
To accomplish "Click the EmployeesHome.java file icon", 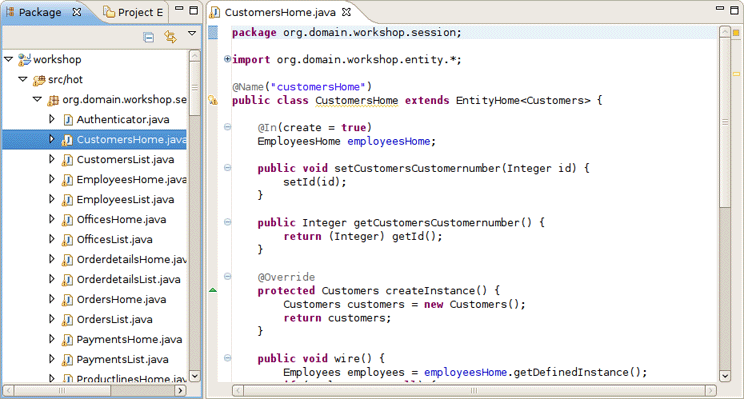I will click(67, 179).
